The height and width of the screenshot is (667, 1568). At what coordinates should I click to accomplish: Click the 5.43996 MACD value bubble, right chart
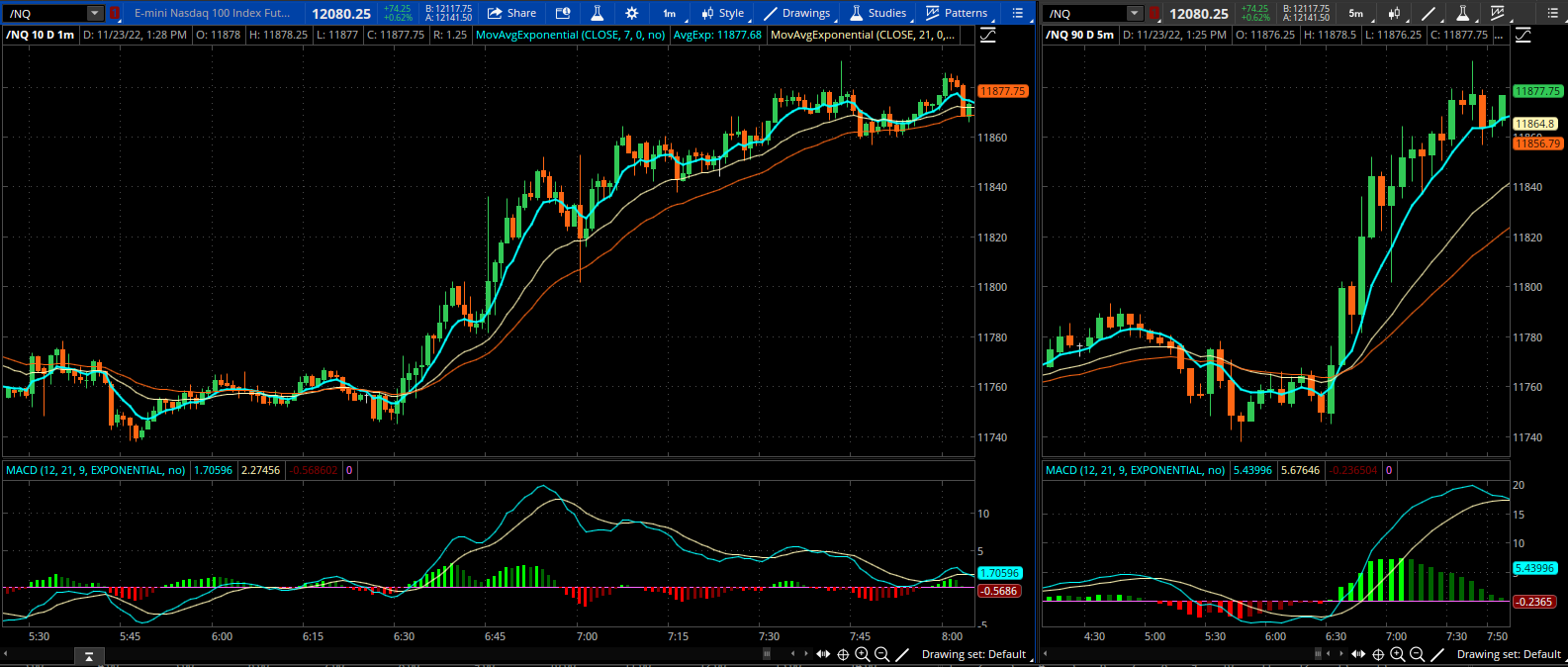(x=1534, y=568)
